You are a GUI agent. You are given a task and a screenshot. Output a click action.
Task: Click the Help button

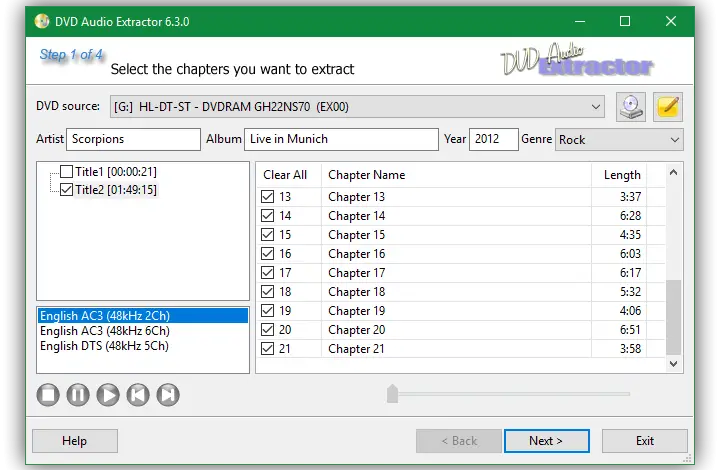coord(75,441)
